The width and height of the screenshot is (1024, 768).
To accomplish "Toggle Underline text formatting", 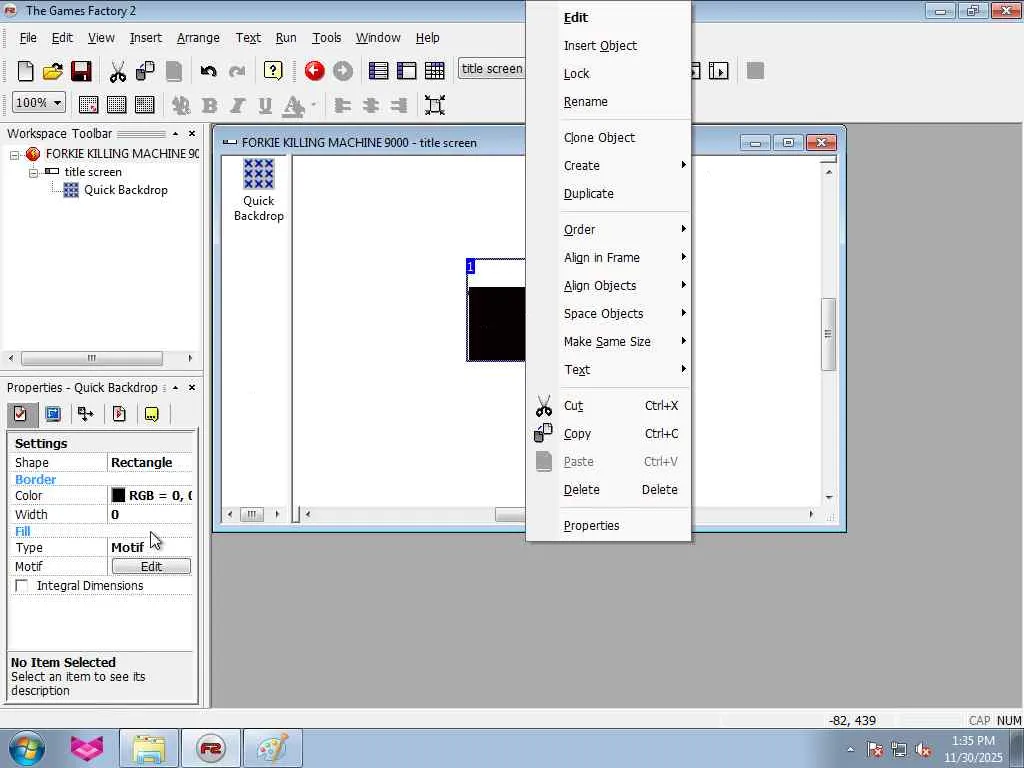I will pos(264,105).
